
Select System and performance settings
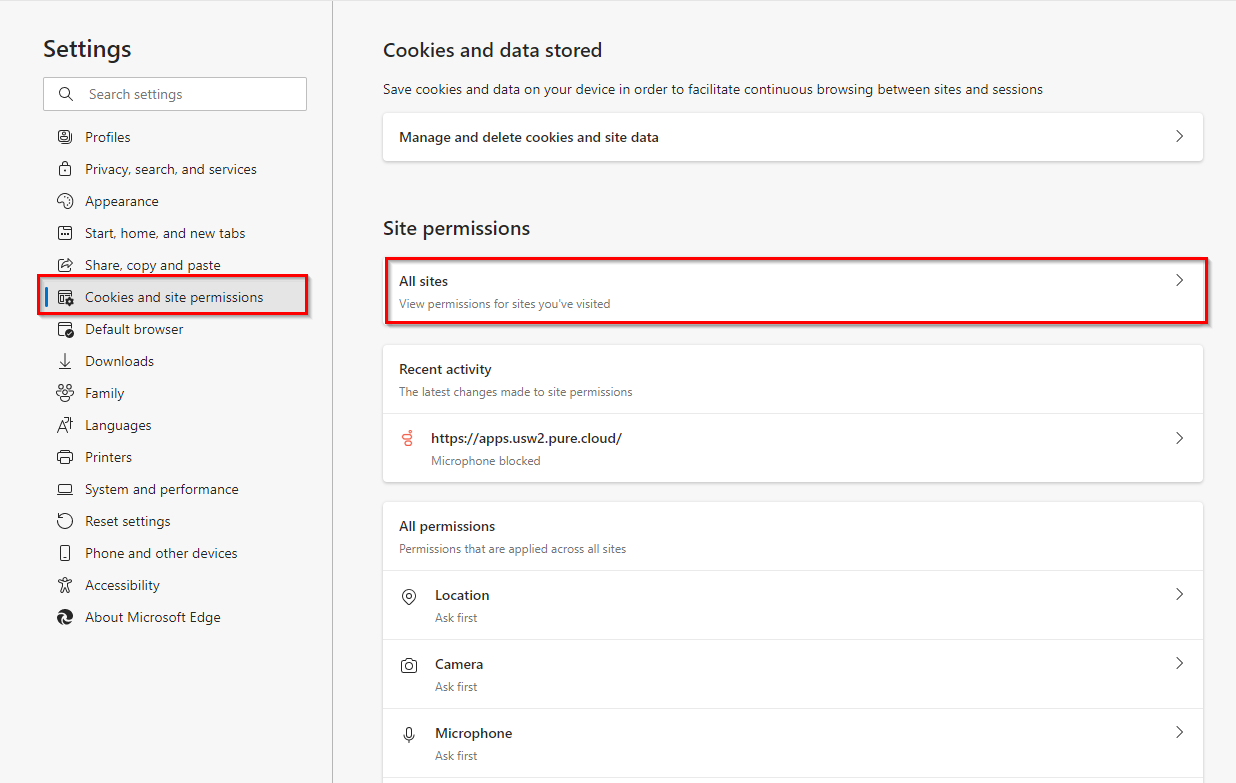coord(161,489)
